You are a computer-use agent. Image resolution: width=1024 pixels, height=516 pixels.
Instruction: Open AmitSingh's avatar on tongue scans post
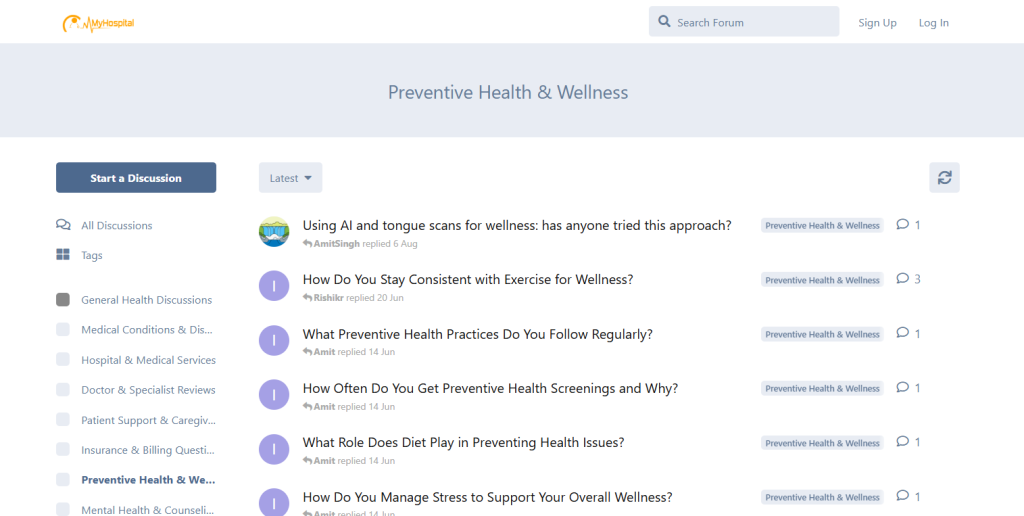(x=274, y=232)
